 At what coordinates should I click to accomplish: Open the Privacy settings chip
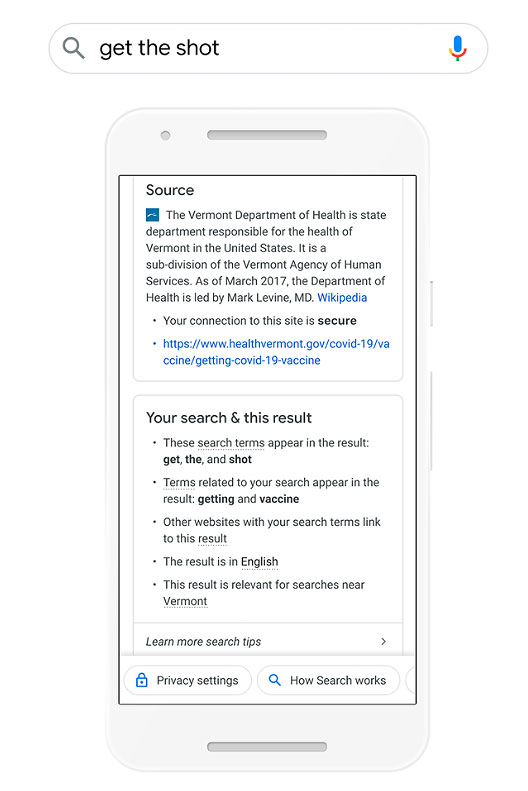point(188,680)
